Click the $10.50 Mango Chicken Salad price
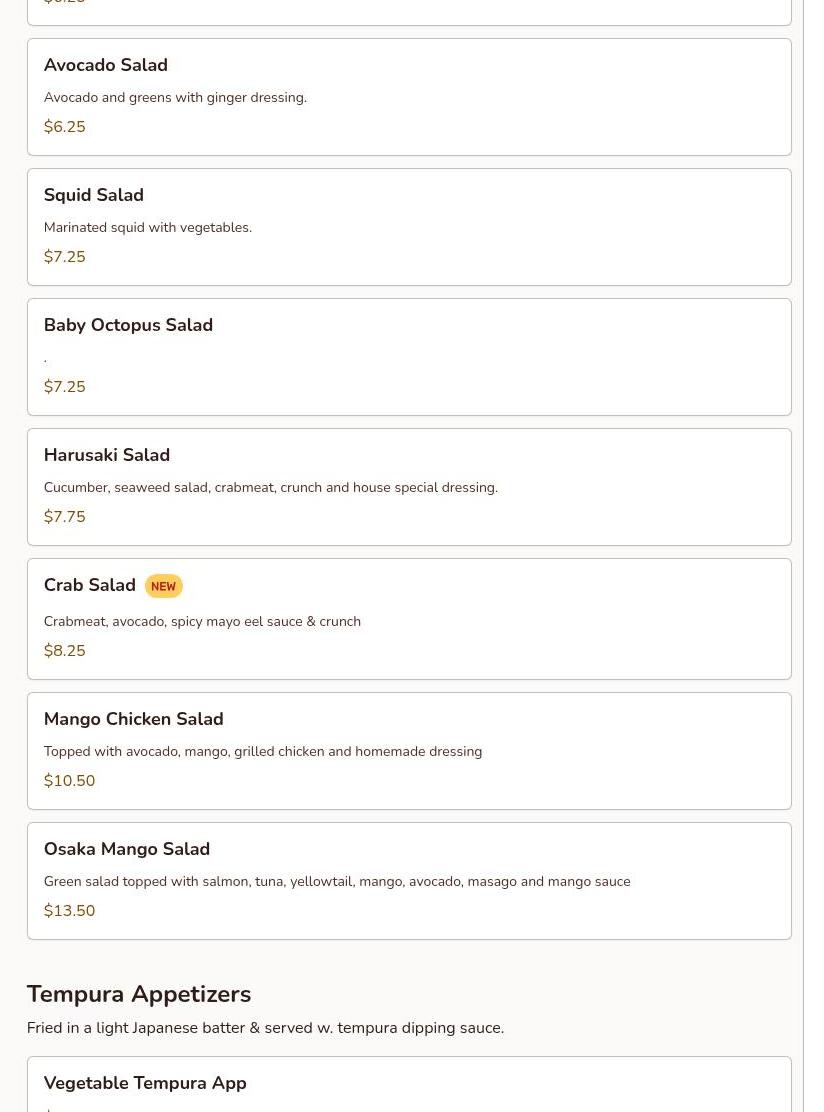Screen dimensions: 824x1112 pyautogui.click(x=70, y=781)
